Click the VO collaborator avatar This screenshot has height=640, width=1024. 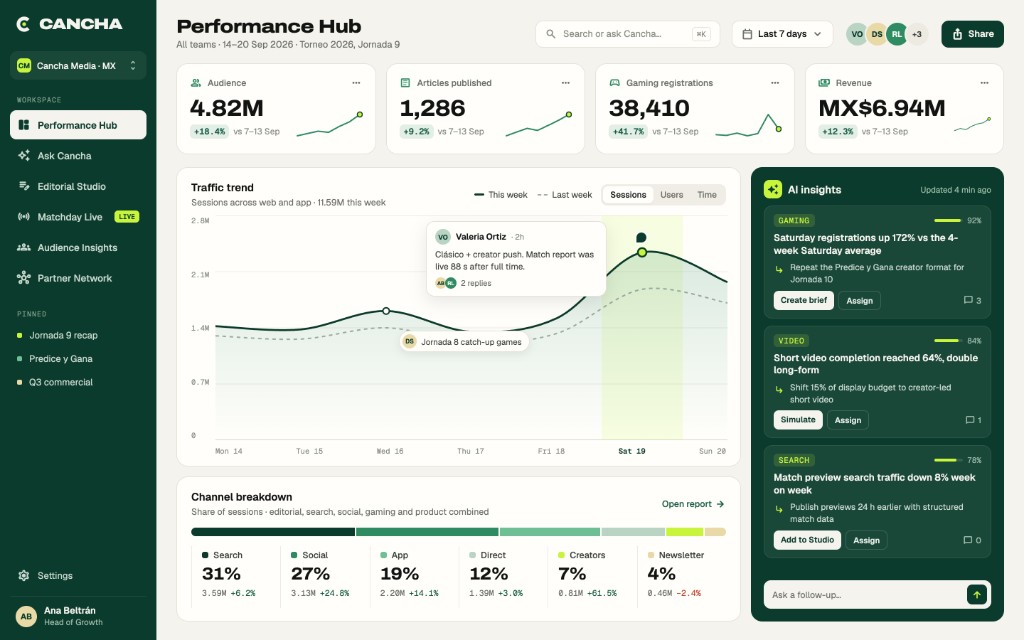click(857, 34)
